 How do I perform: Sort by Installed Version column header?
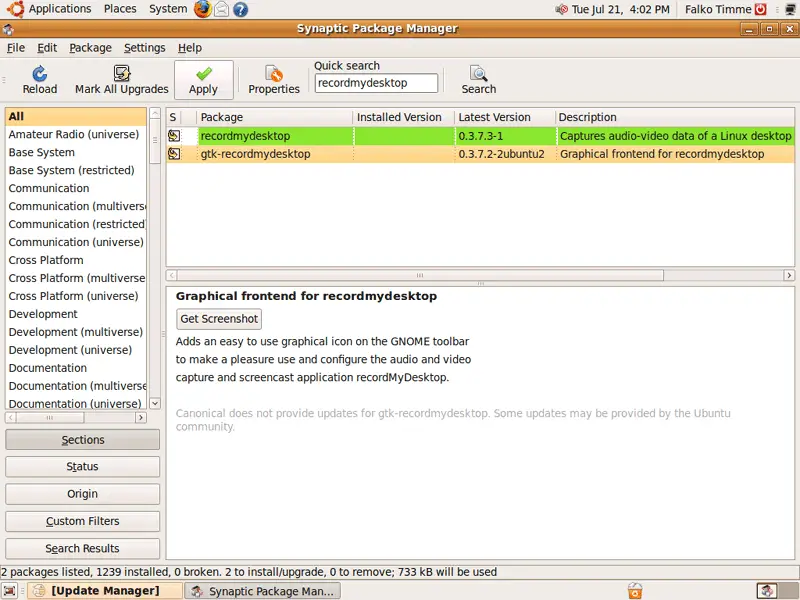click(404, 117)
